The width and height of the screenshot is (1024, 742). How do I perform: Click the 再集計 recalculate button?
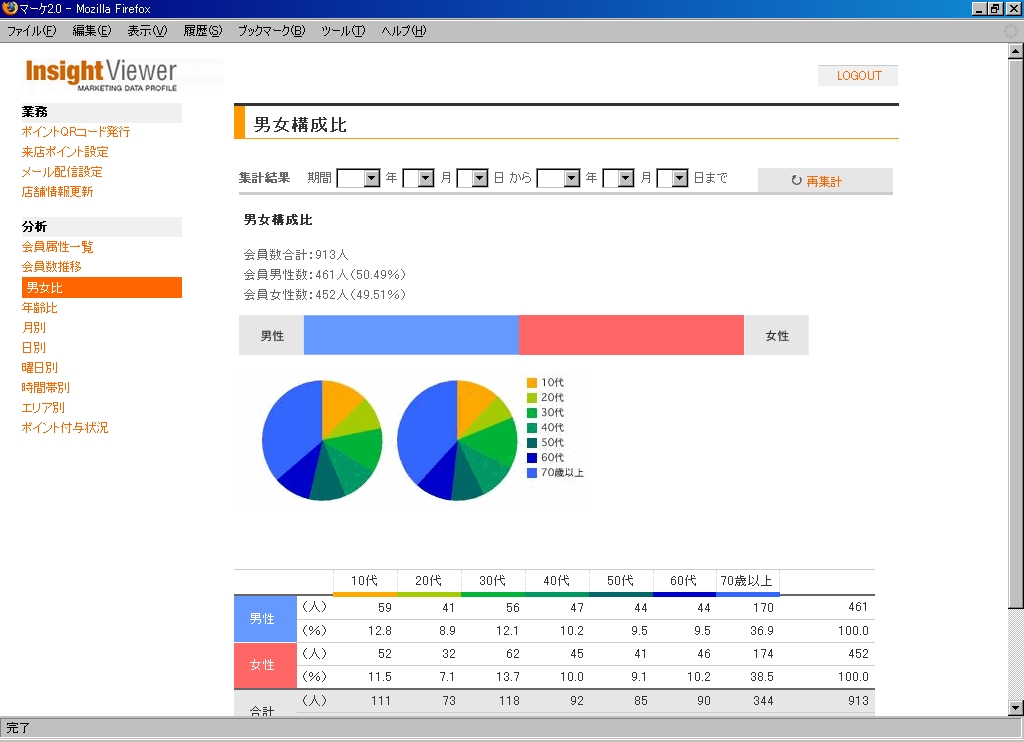click(x=825, y=181)
